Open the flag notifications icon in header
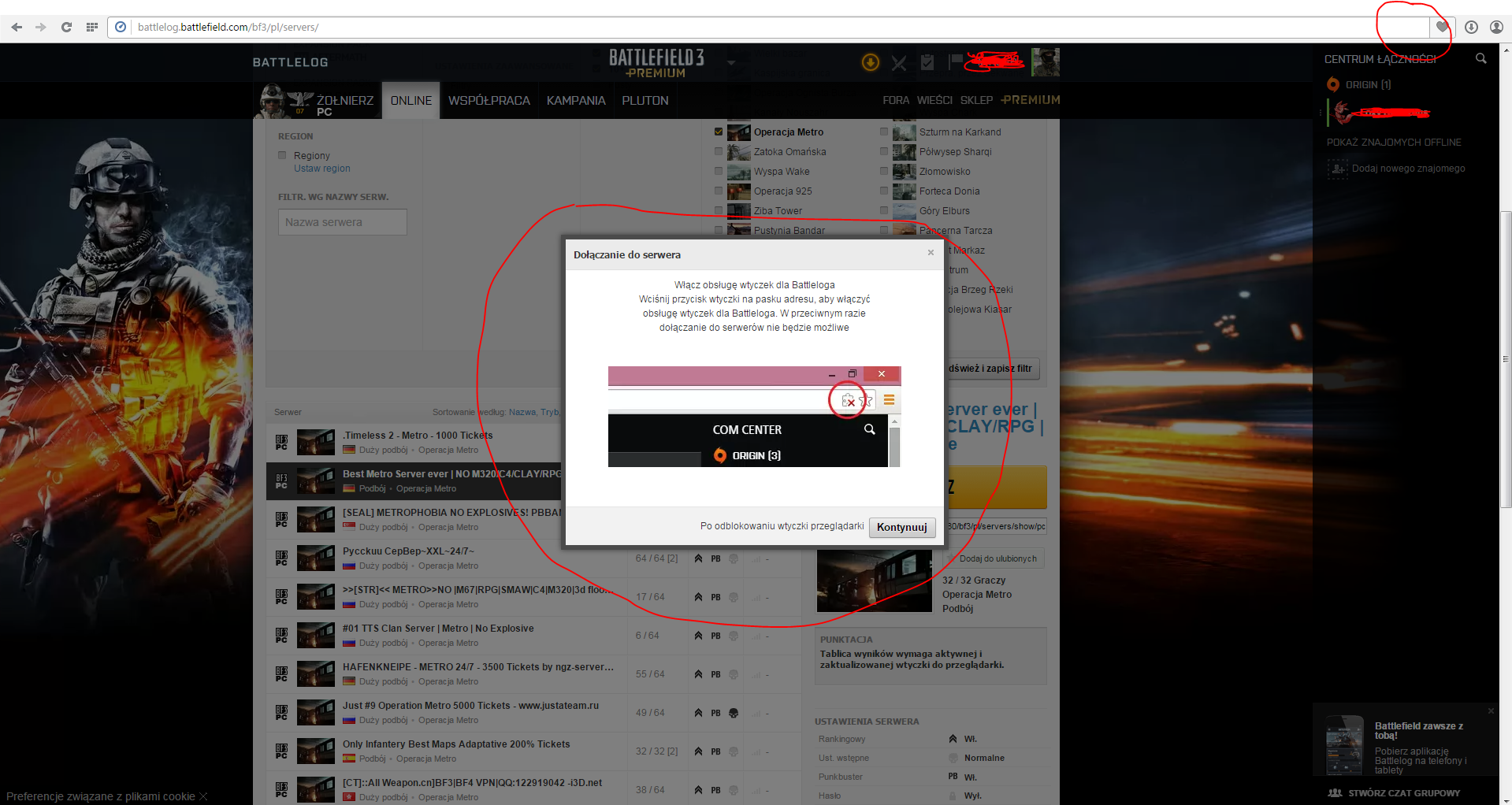 point(956,61)
